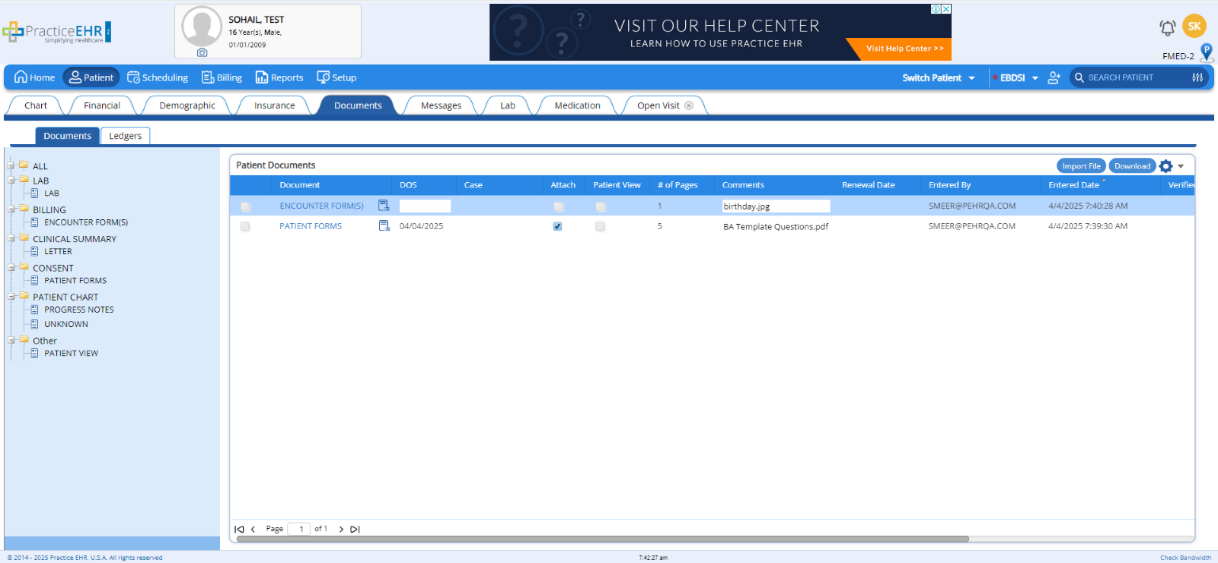Open the Billing menu
The image size is (1218, 563).
pos(222,77)
